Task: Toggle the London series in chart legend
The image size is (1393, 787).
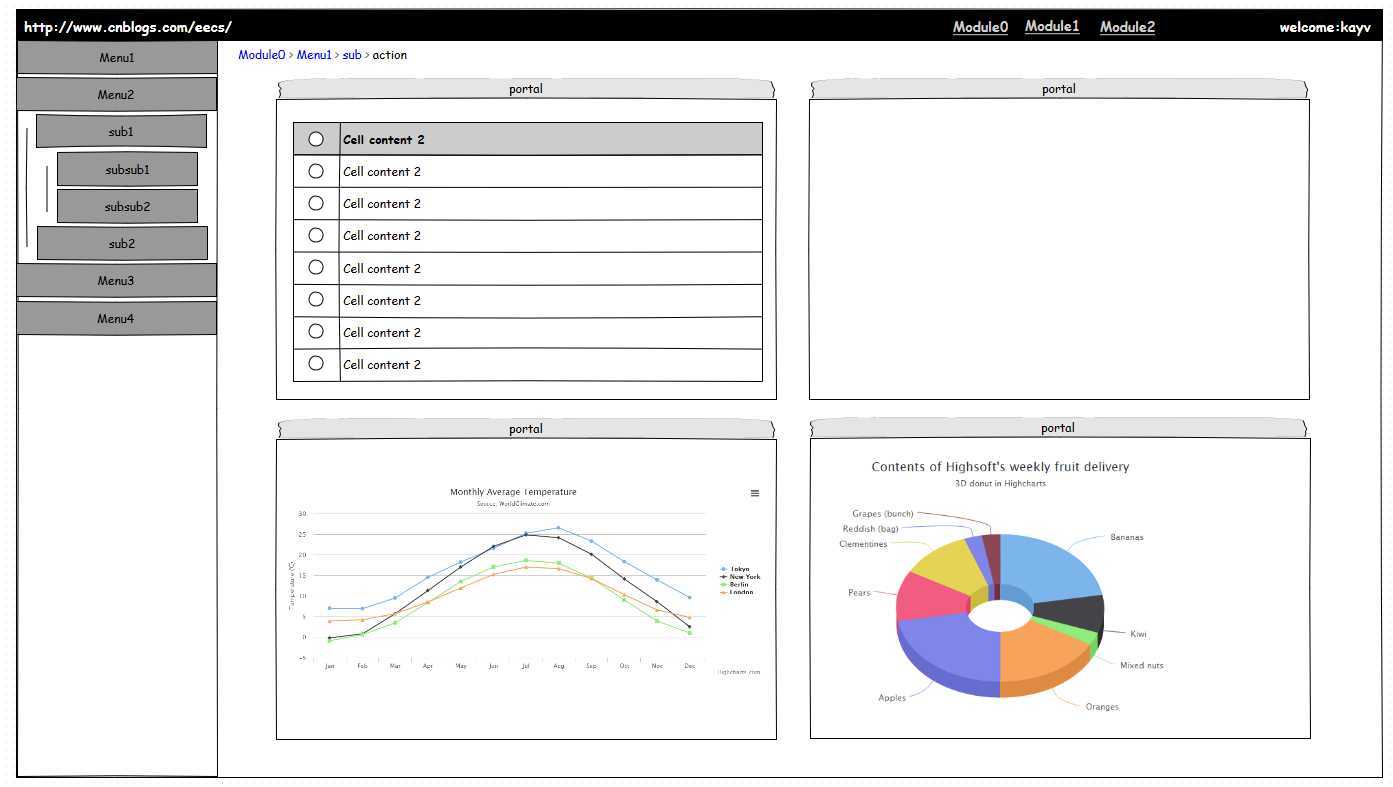Action: point(738,592)
